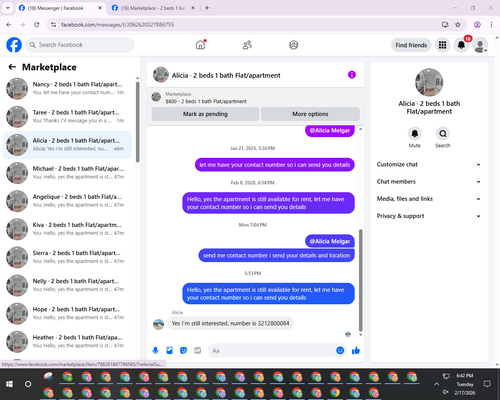Open Windows notification center icon

[x=487, y=384]
